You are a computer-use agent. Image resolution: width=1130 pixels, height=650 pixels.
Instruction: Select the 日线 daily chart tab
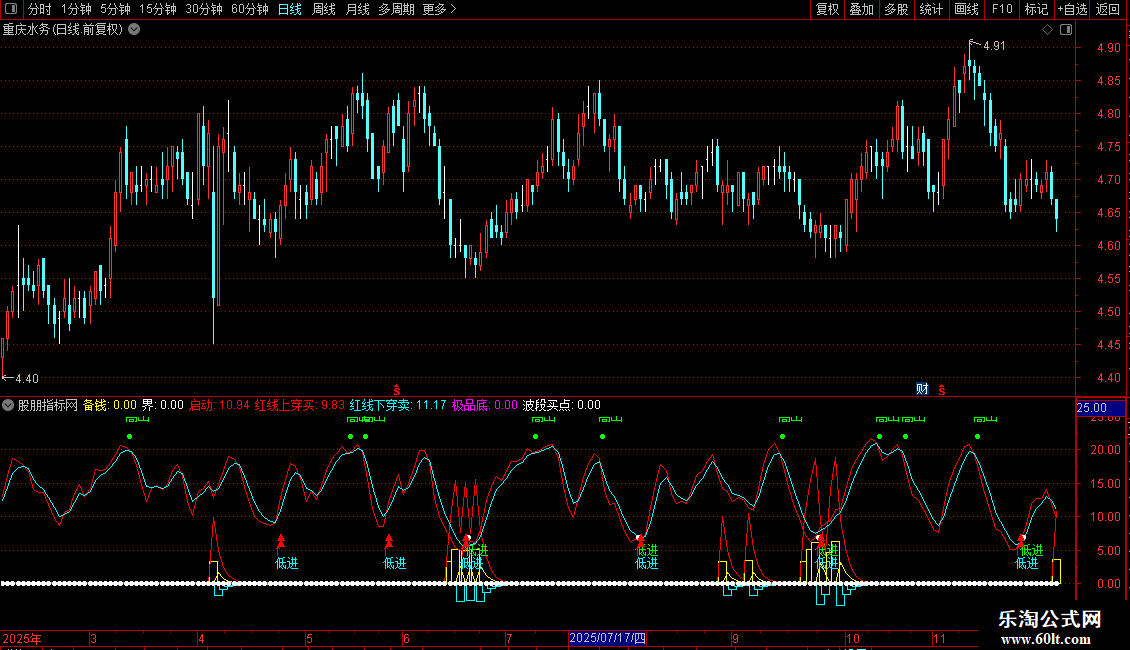tap(290, 9)
